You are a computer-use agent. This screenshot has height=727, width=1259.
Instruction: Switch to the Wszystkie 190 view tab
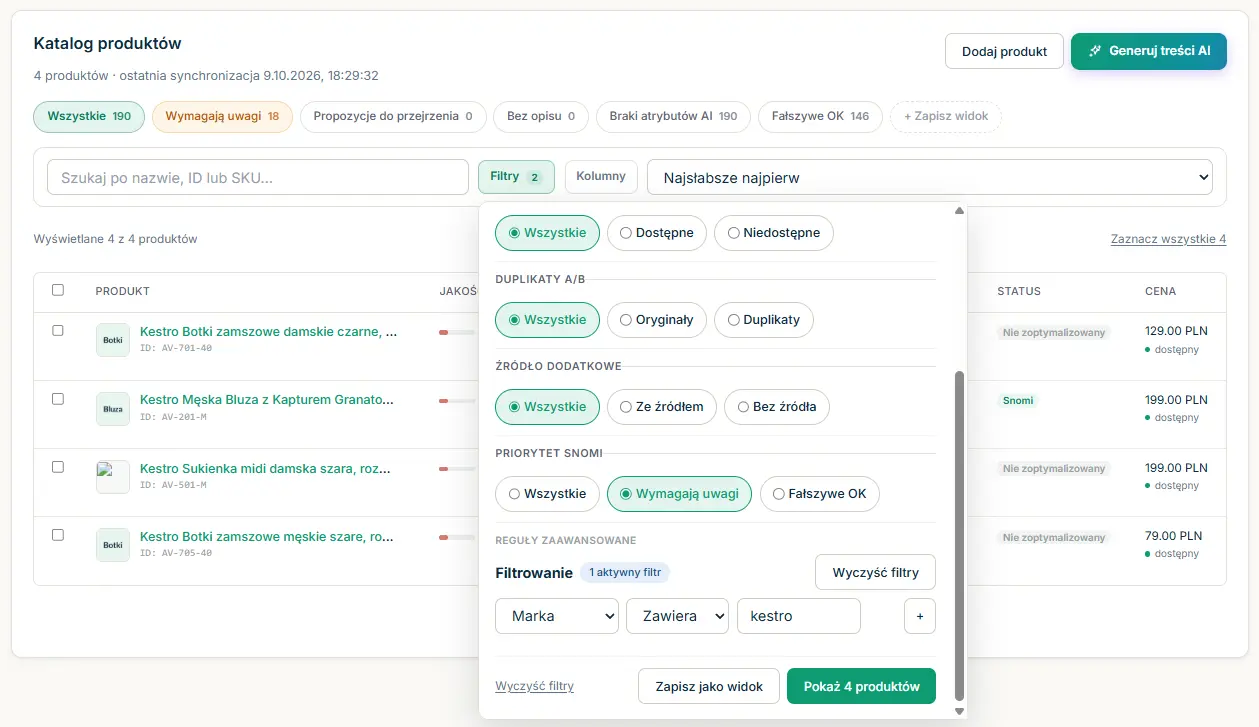coord(89,117)
